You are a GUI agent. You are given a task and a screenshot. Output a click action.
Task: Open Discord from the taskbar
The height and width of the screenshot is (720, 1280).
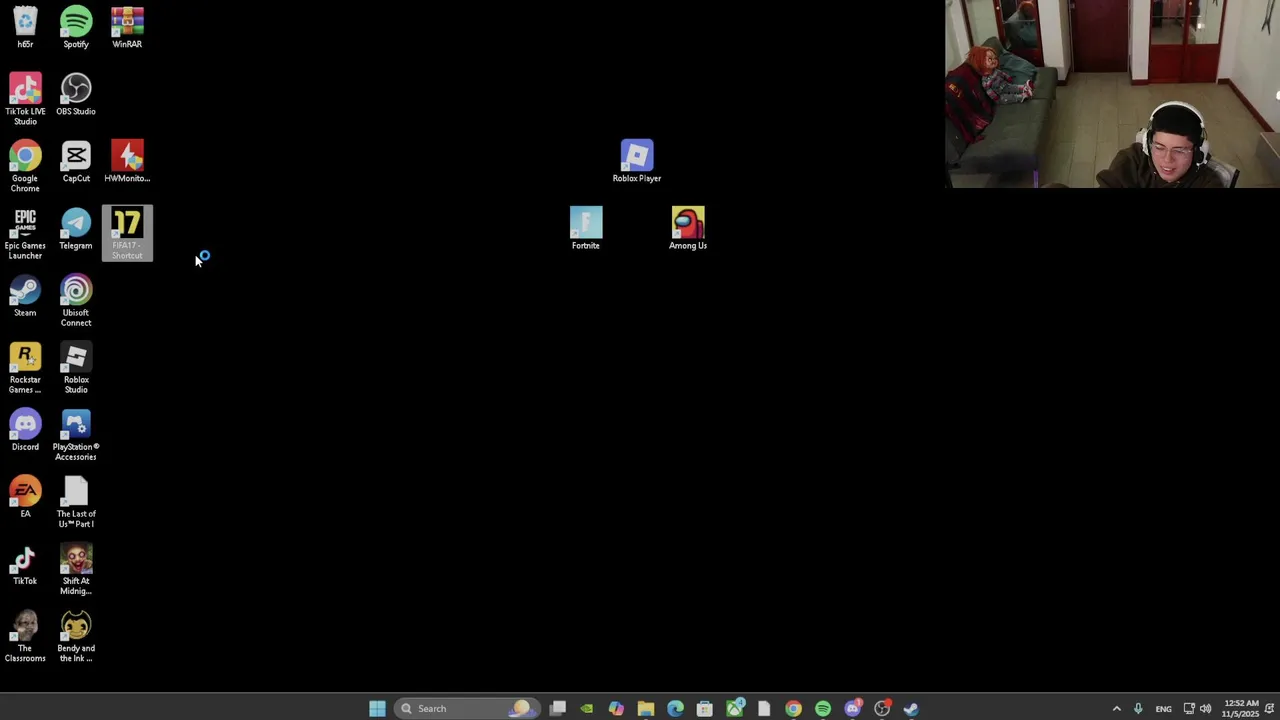tap(852, 708)
